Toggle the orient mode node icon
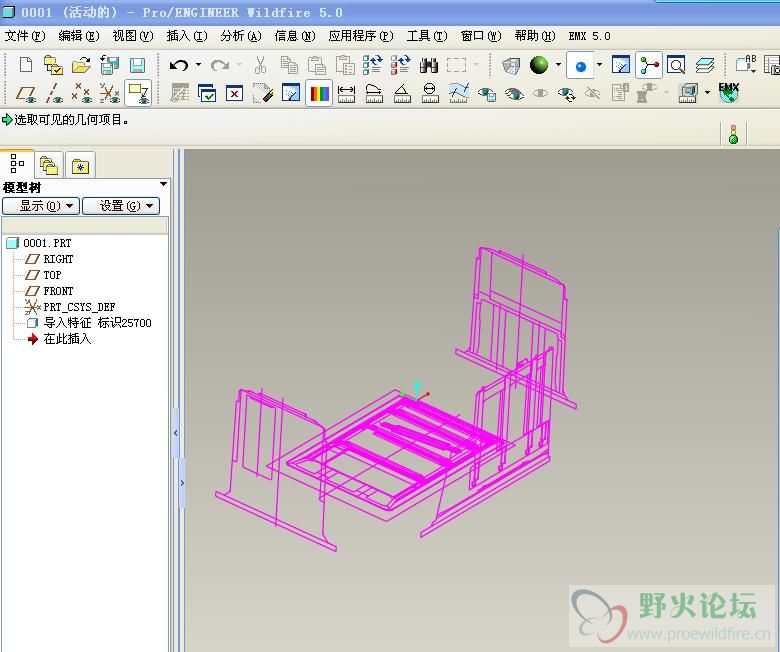This screenshot has width=780, height=652. point(649,65)
